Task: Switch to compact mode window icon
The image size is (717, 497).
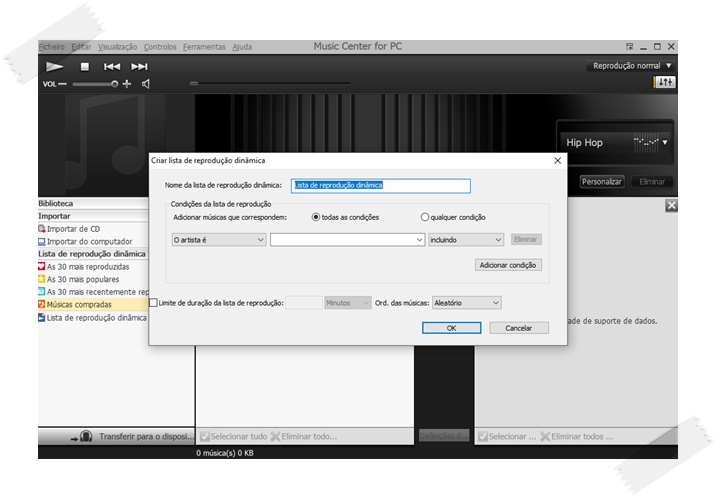Action: pyautogui.click(x=630, y=47)
